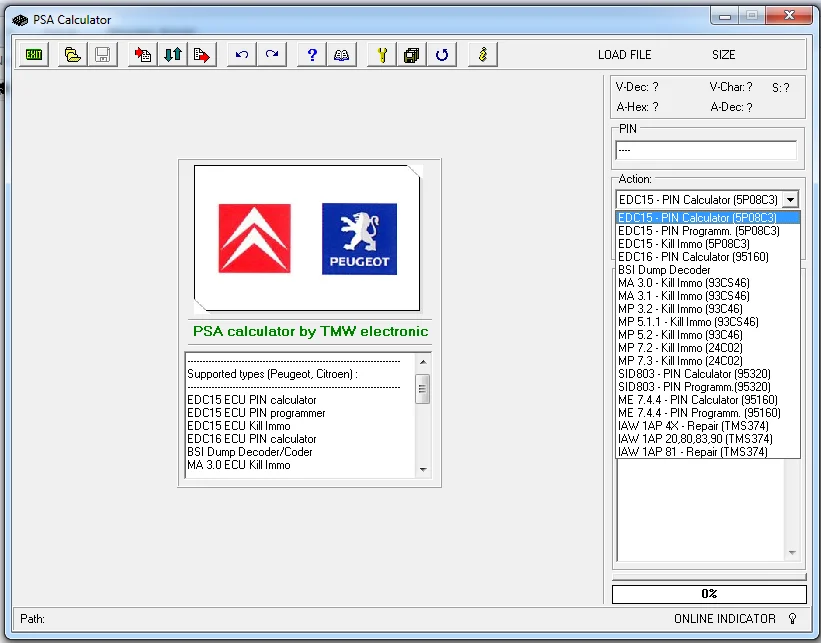Pick MA 3.1 - Kill Immo (93CS46)

(708, 295)
